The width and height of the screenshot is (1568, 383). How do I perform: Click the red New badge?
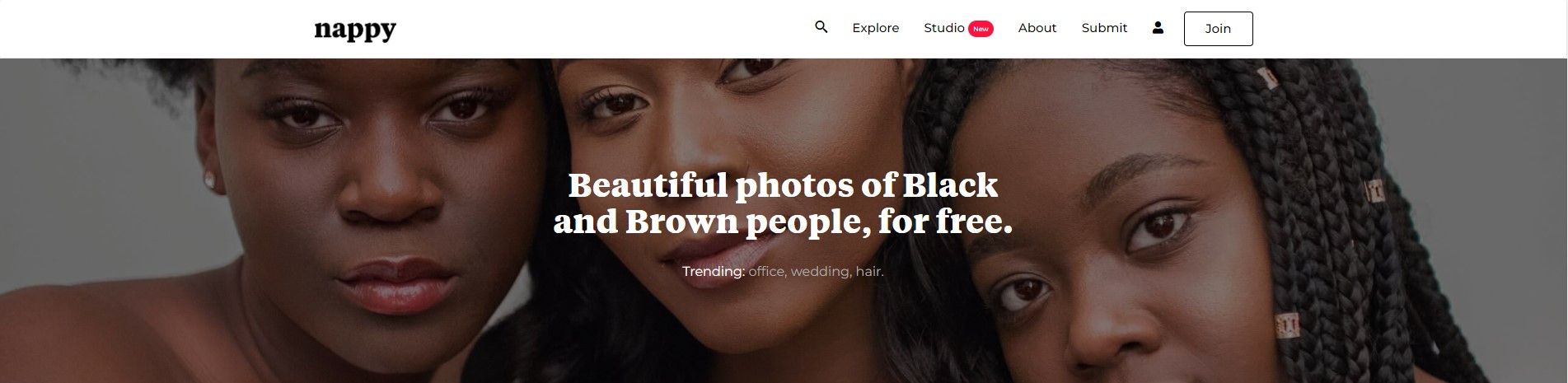[x=981, y=29]
